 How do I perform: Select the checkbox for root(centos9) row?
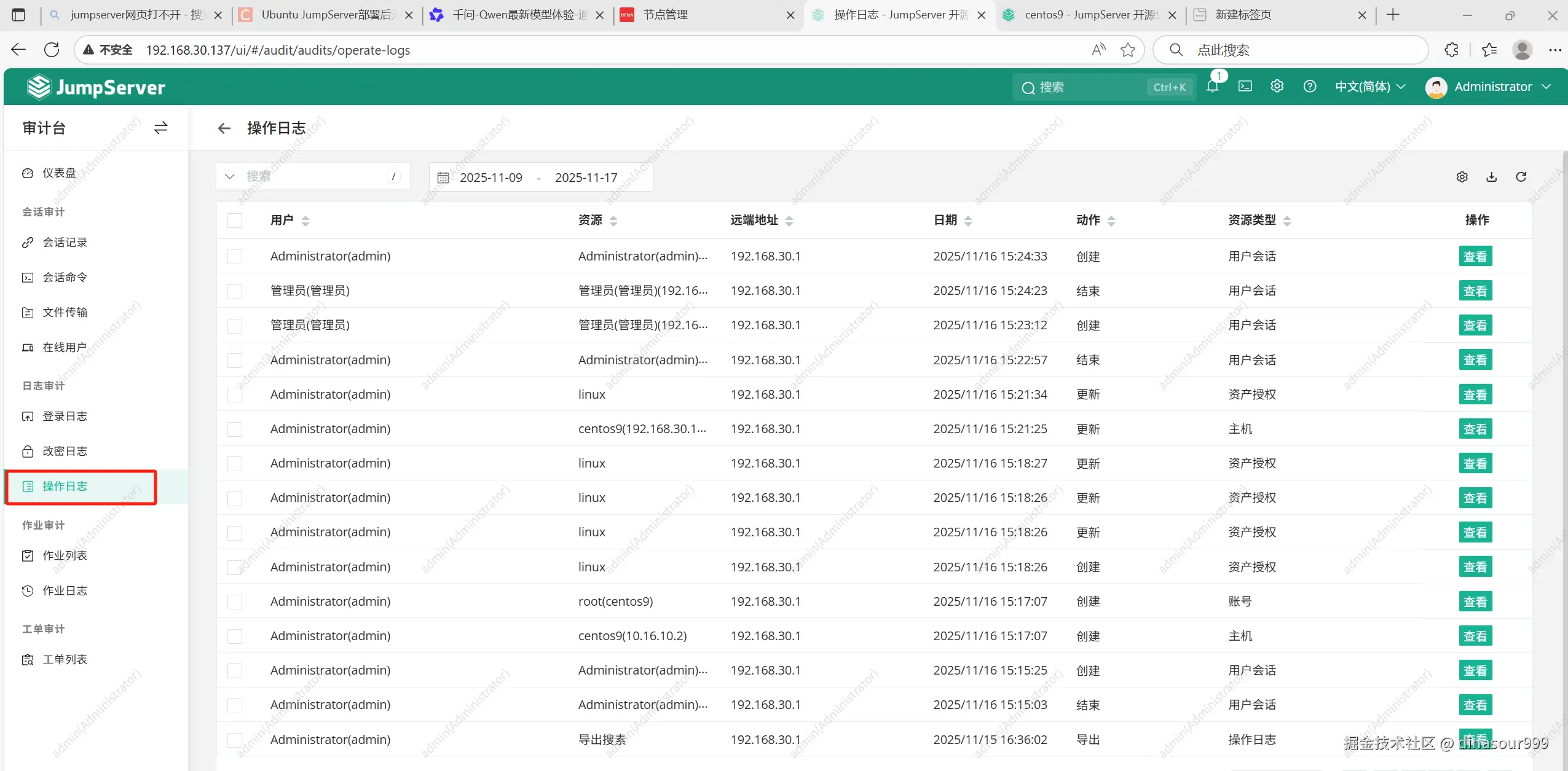pos(235,601)
